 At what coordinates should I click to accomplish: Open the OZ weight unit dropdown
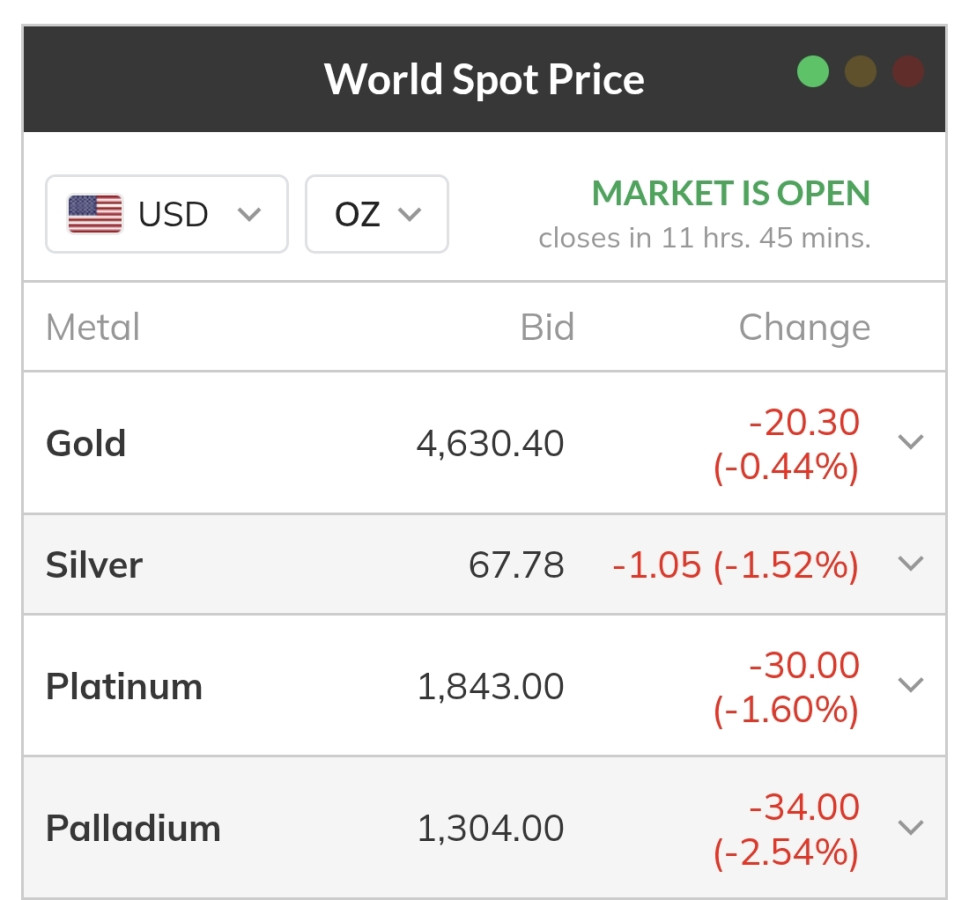(377, 214)
